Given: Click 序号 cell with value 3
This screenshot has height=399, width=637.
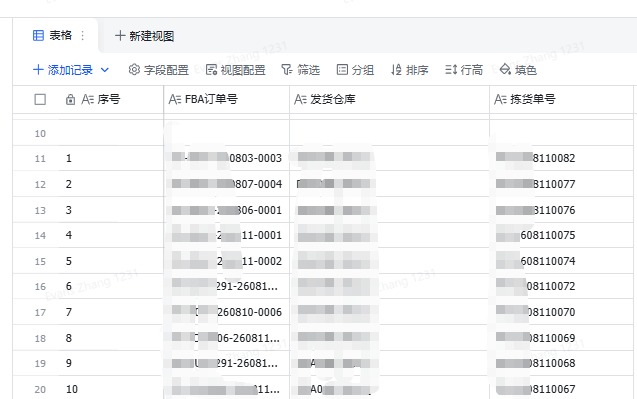Looking at the screenshot, I should coord(112,210).
